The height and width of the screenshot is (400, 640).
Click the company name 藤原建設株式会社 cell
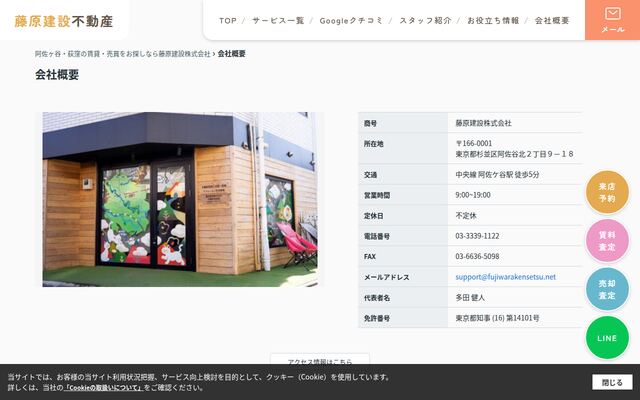tap(483, 123)
